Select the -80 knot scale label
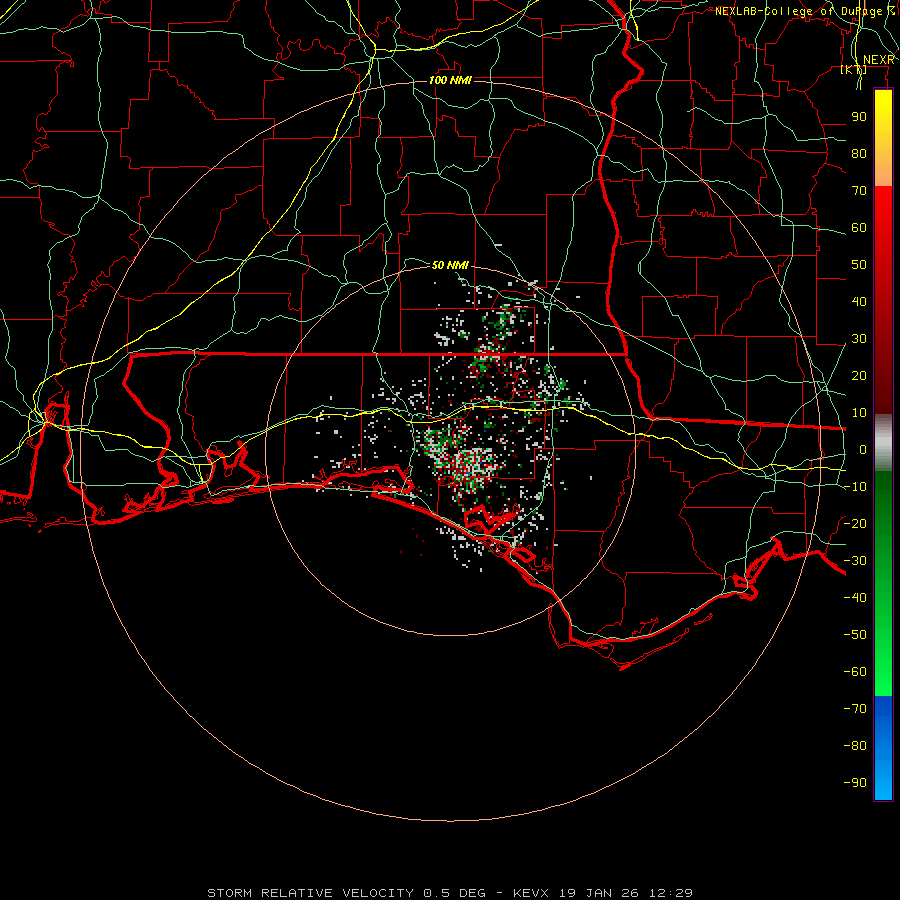Image resolution: width=900 pixels, height=900 pixels. pyautogui.click(x=855, y=746)
